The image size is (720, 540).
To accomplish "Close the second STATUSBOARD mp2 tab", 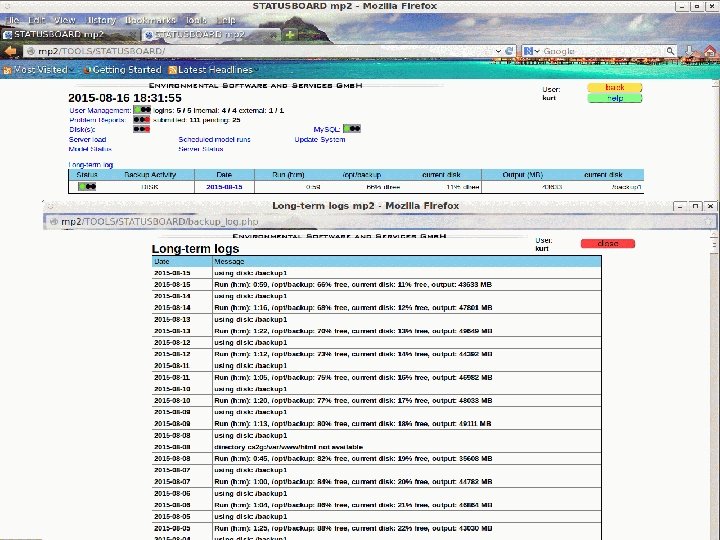I will [x=273, y=34].
